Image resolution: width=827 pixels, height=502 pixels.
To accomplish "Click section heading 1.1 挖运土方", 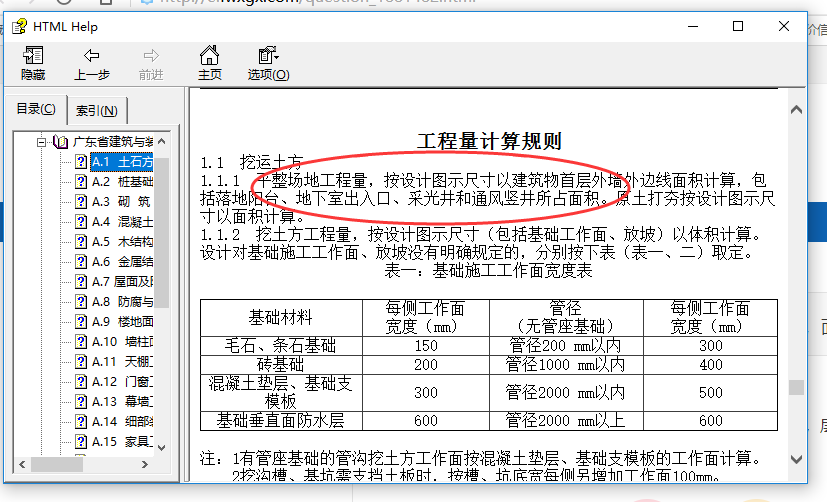I will (252, 161).
